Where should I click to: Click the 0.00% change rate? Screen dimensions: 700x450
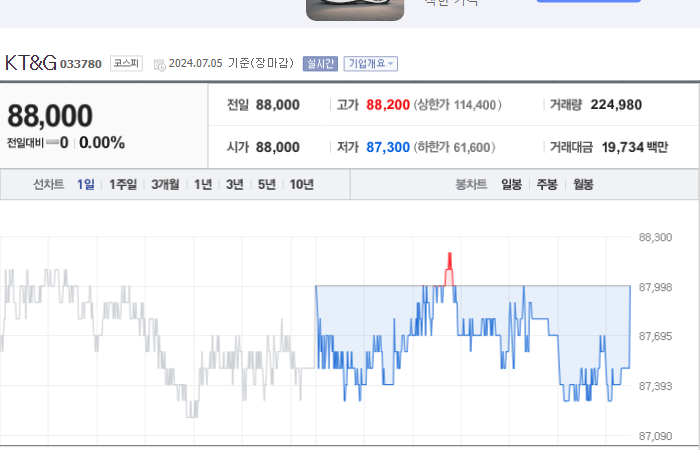pos(102,143)
